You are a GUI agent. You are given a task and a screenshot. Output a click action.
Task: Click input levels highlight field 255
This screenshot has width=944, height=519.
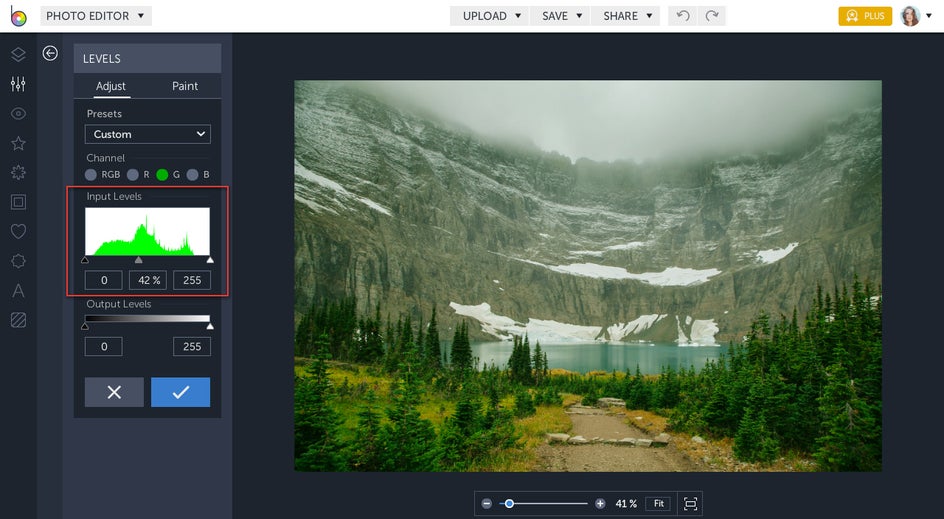pyautogui.click(x=192, y=281)
